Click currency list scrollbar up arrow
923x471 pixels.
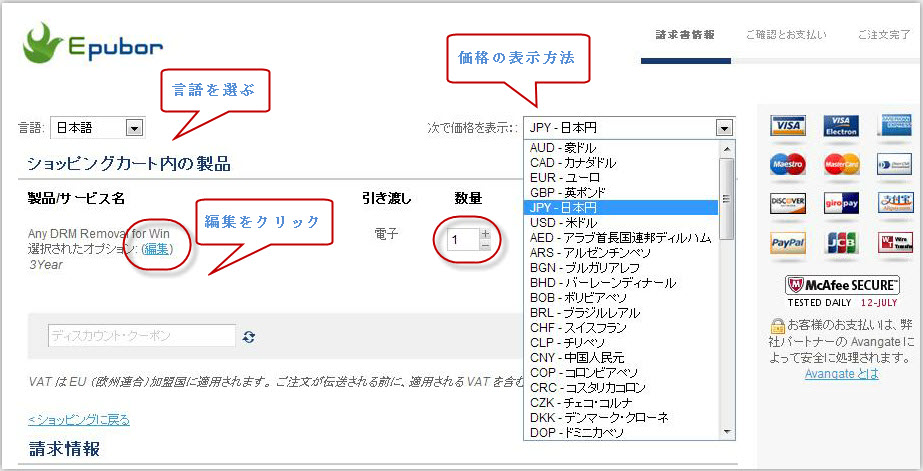pos(726,149)
